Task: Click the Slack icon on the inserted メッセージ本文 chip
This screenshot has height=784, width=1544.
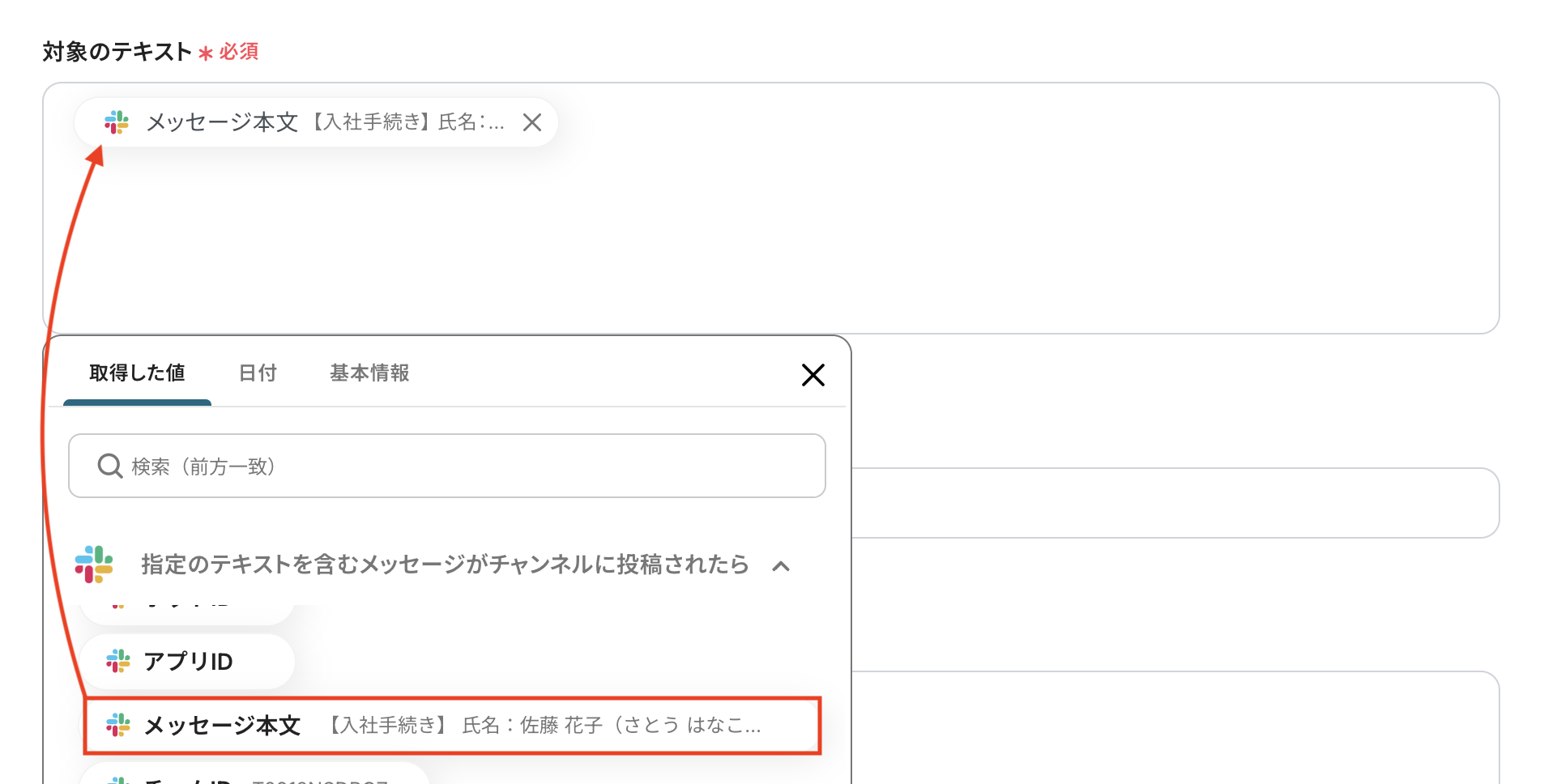Action: point(117,122)
